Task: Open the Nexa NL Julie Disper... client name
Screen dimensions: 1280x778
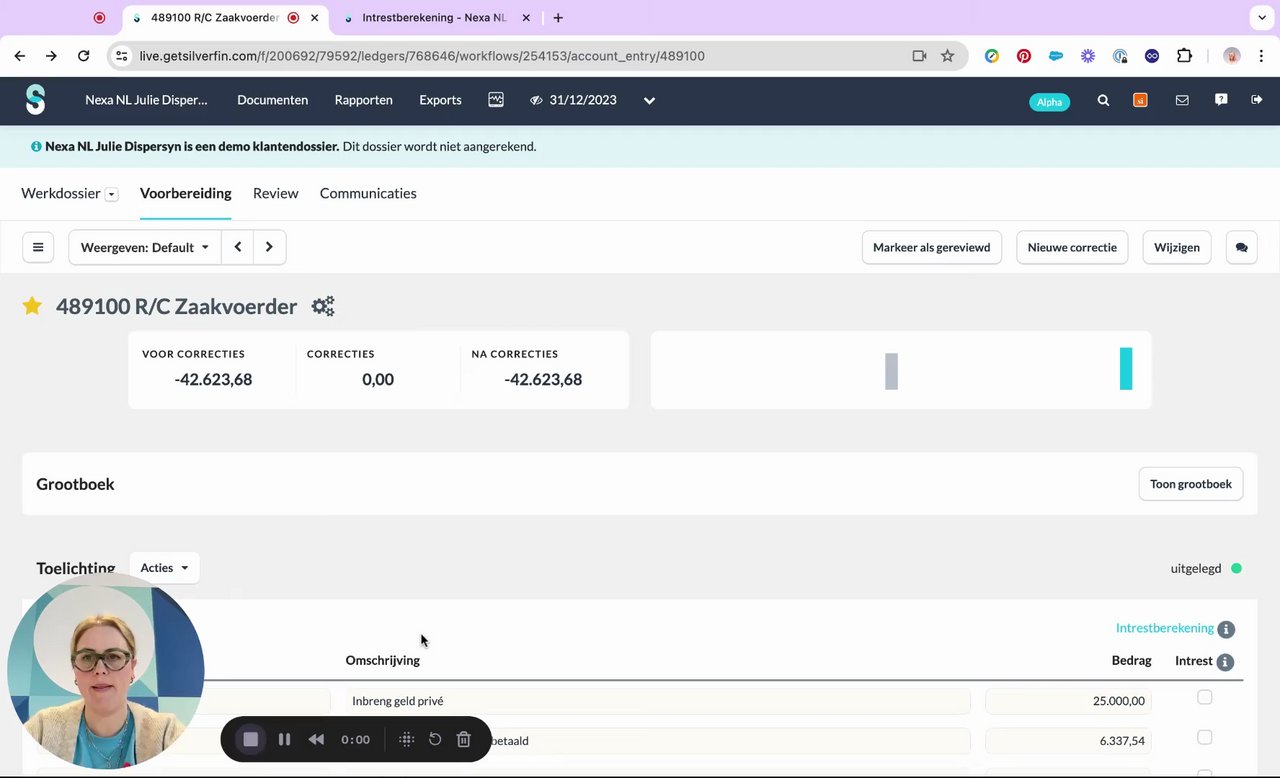Action: (x=146, y=100)
